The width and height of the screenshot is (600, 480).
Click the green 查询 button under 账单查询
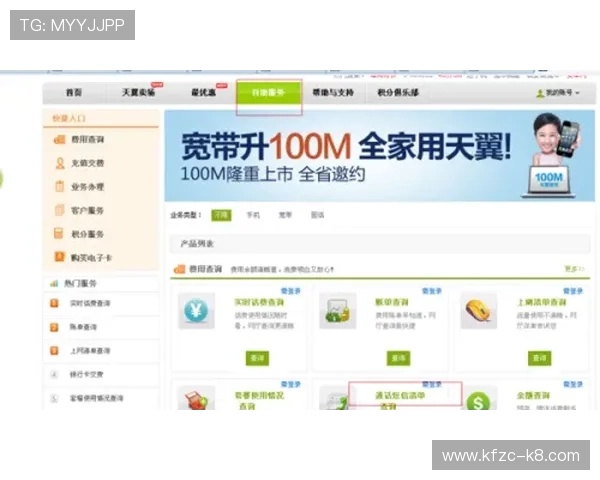398,358
